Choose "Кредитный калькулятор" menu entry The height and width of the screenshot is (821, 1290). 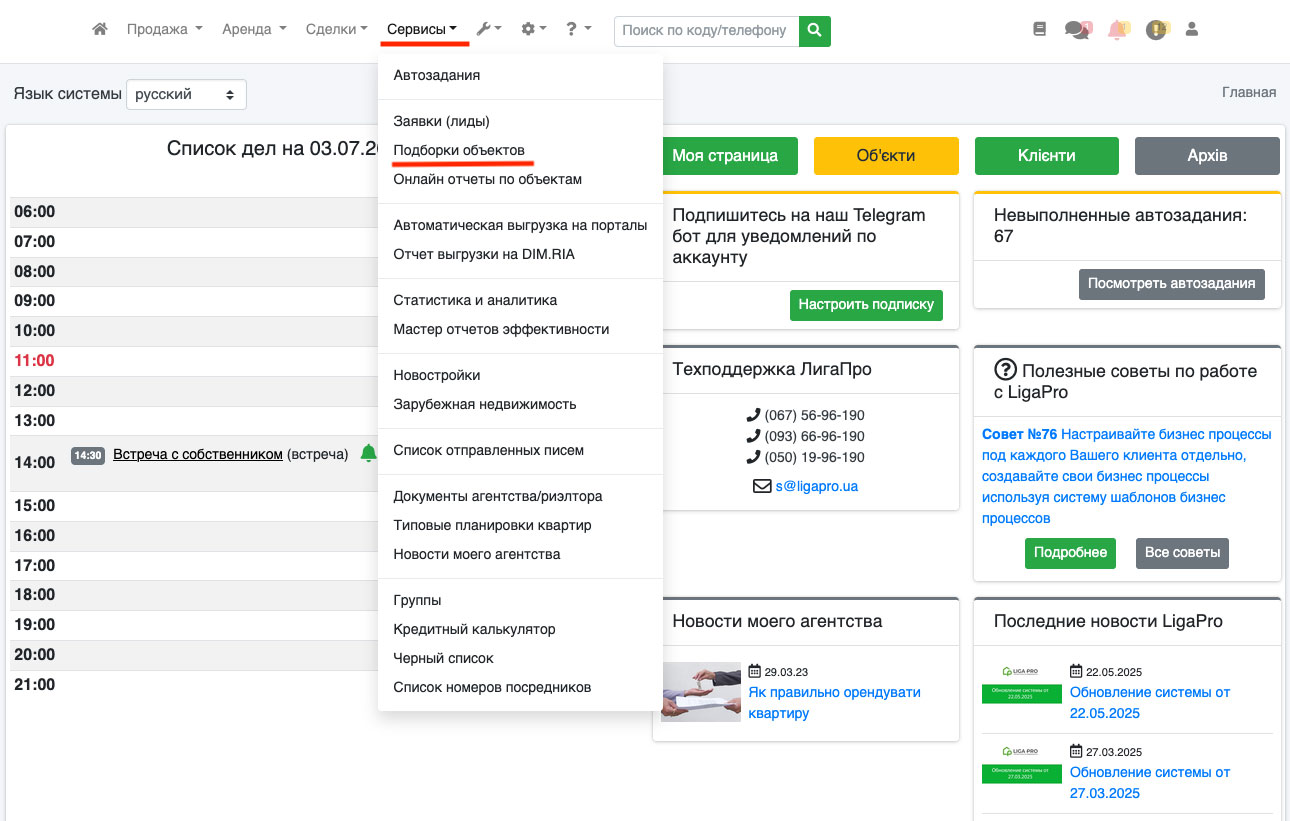[x=474, y=629]
